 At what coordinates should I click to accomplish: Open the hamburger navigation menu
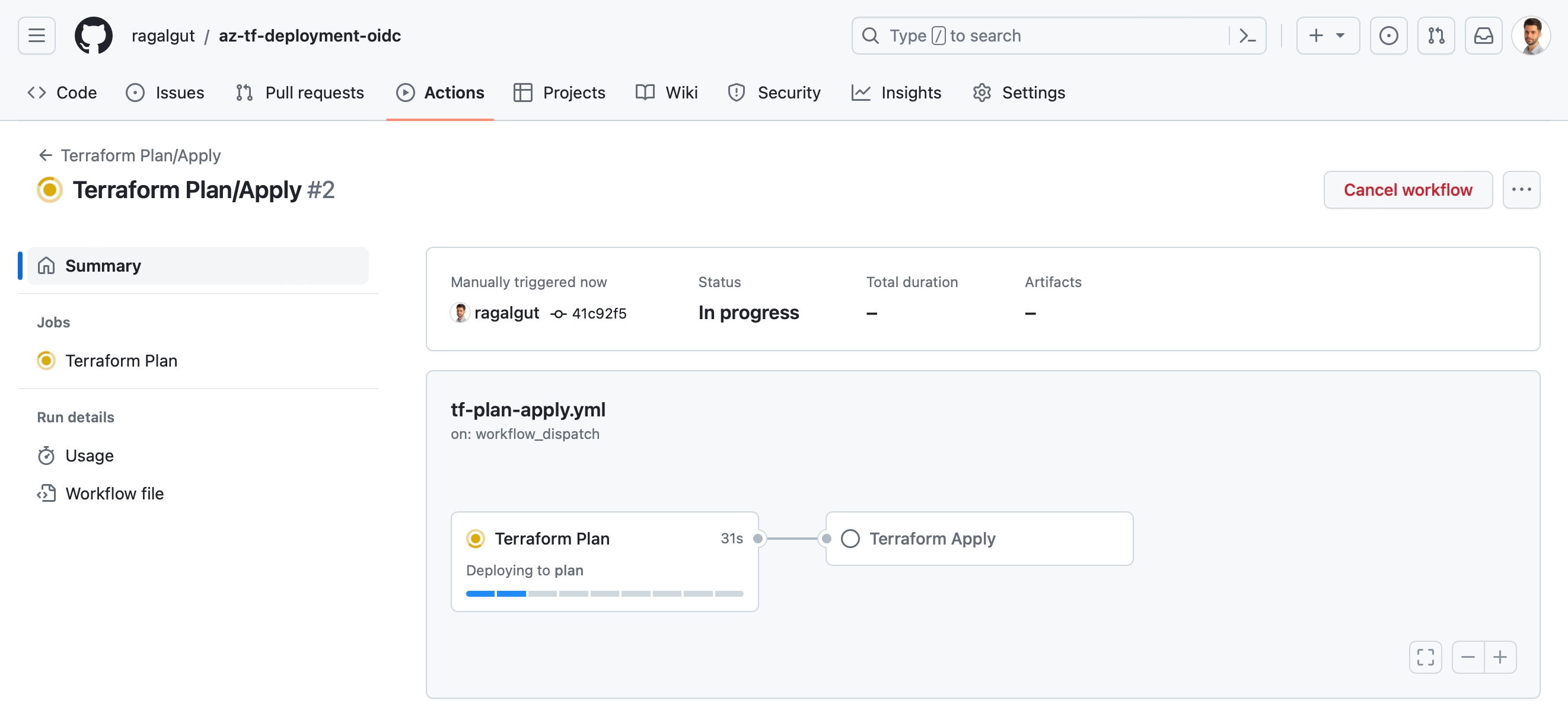[37, 36]
